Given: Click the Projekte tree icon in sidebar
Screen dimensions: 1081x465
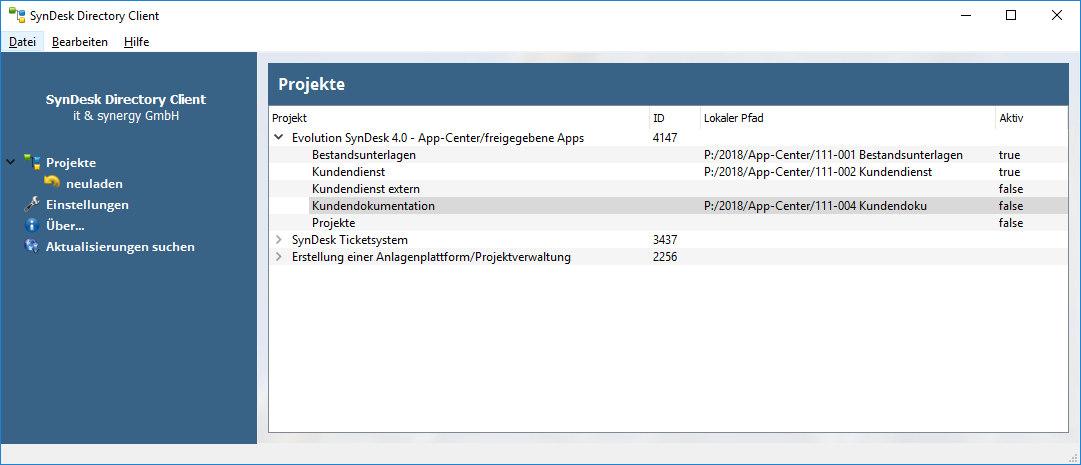Looking at the screenshot, I should [x=32, y=163].
